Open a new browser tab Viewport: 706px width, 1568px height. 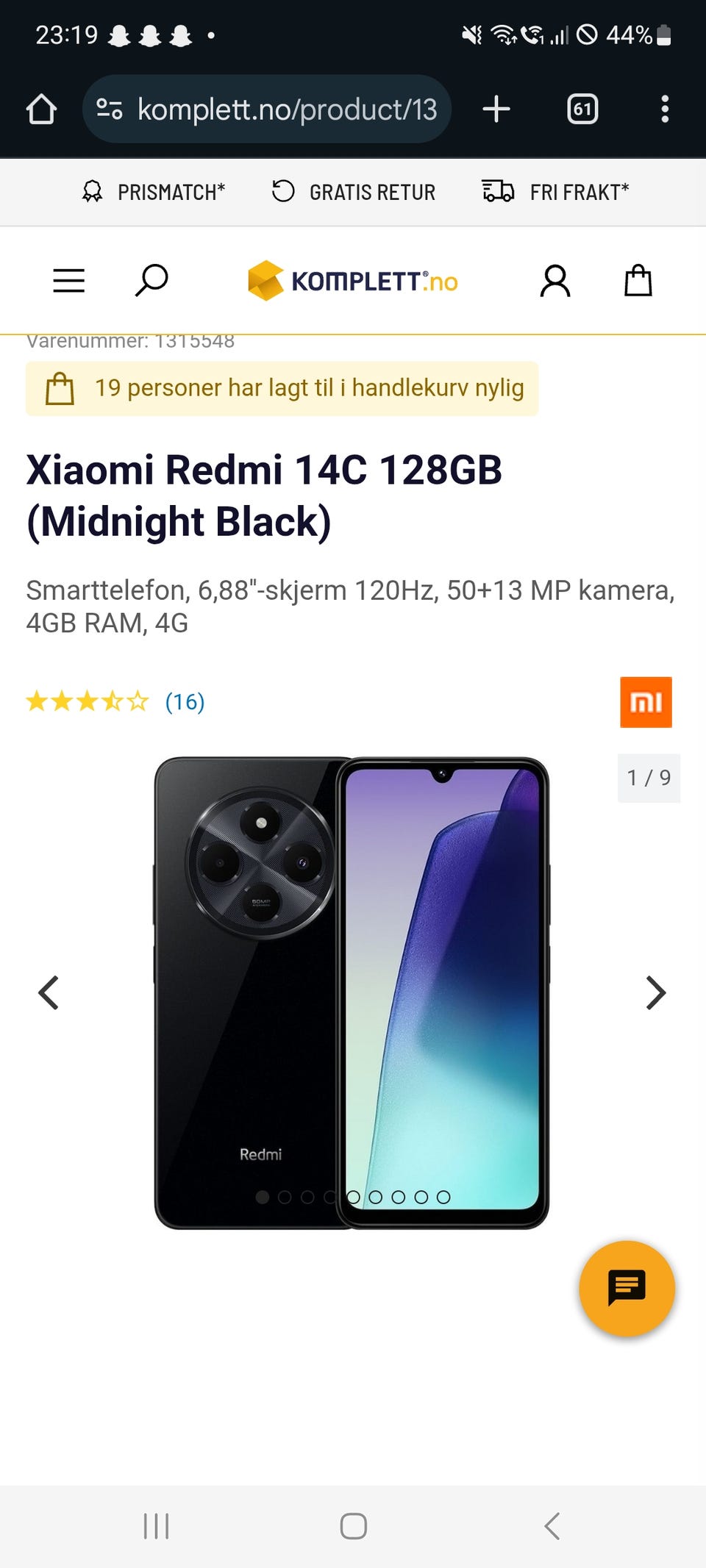(x=496, y=109)
